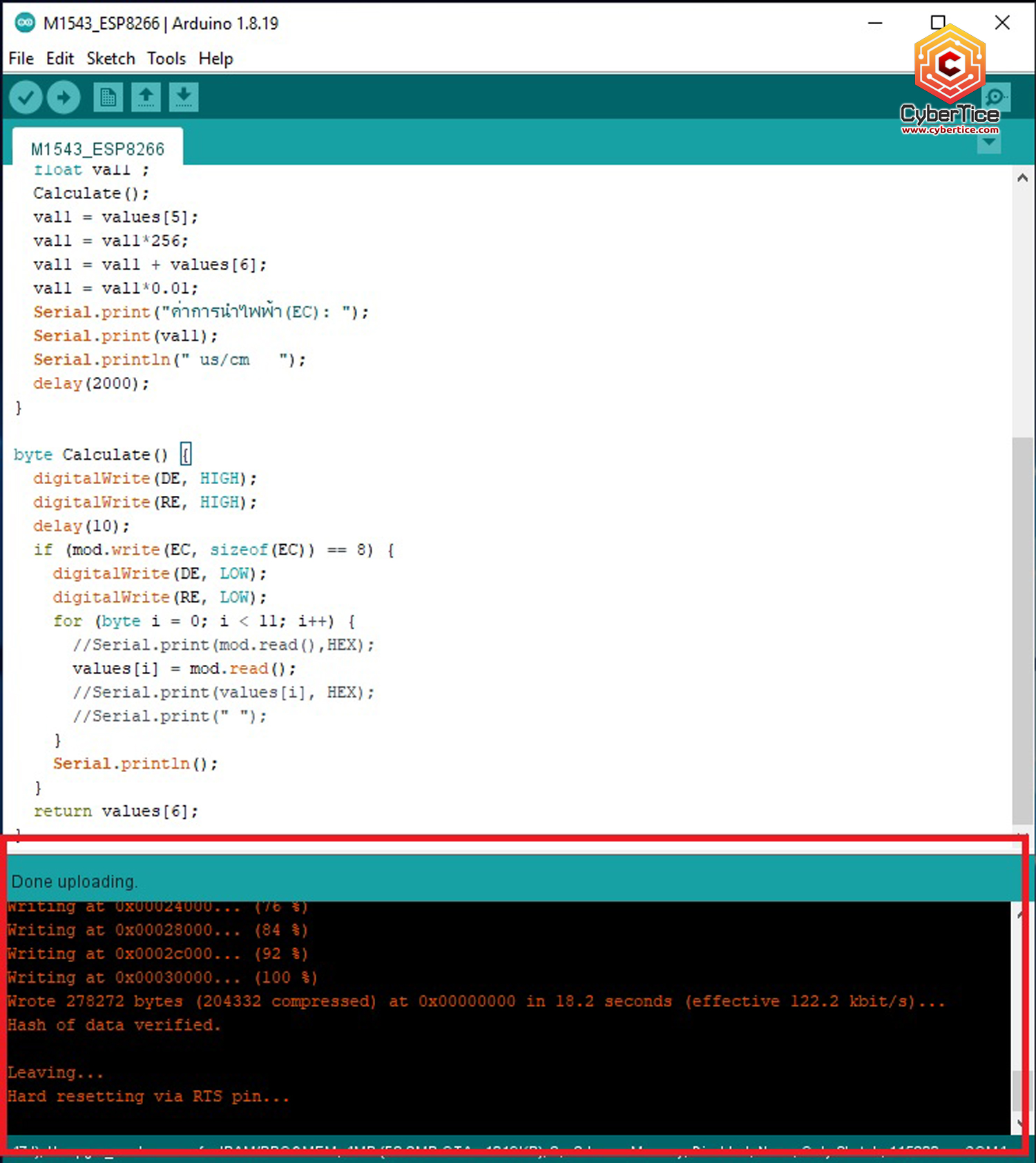Screen dimensions: 1036x1163
Task: Expand the tab options dropdown arrow
Action: point(989,143)
